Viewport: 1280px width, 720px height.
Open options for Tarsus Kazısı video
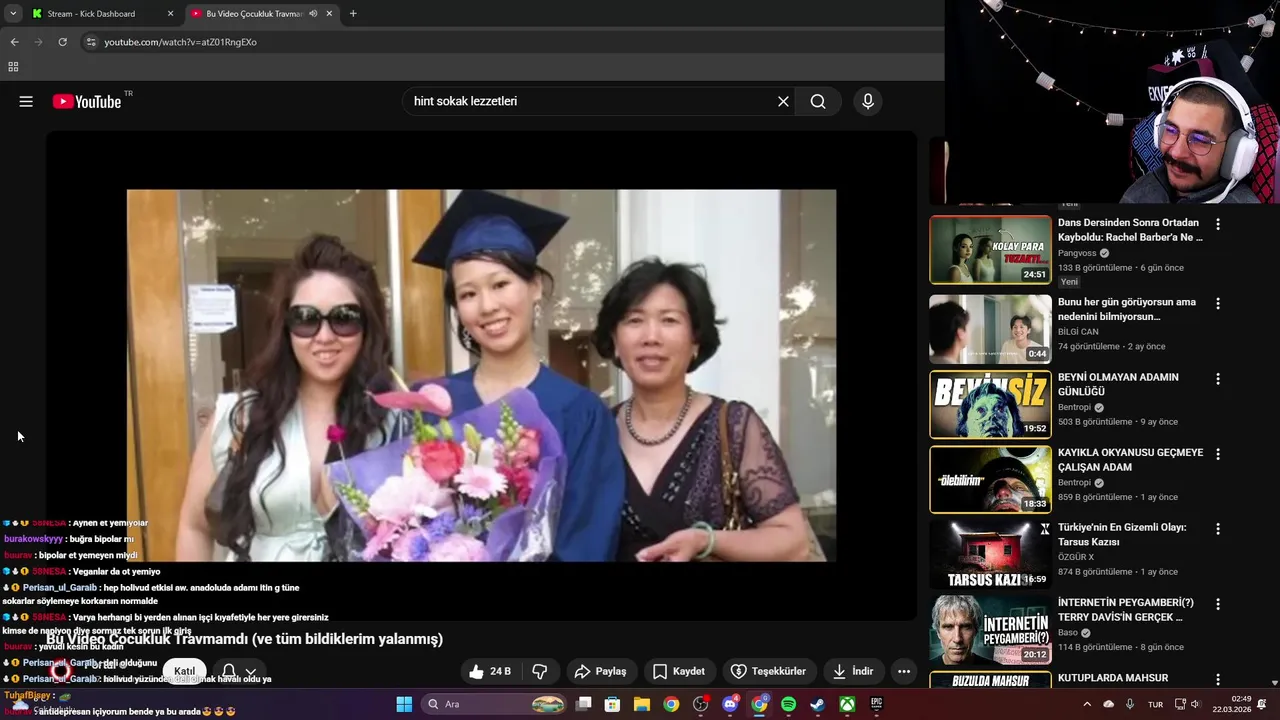(x=1218, y=528)
